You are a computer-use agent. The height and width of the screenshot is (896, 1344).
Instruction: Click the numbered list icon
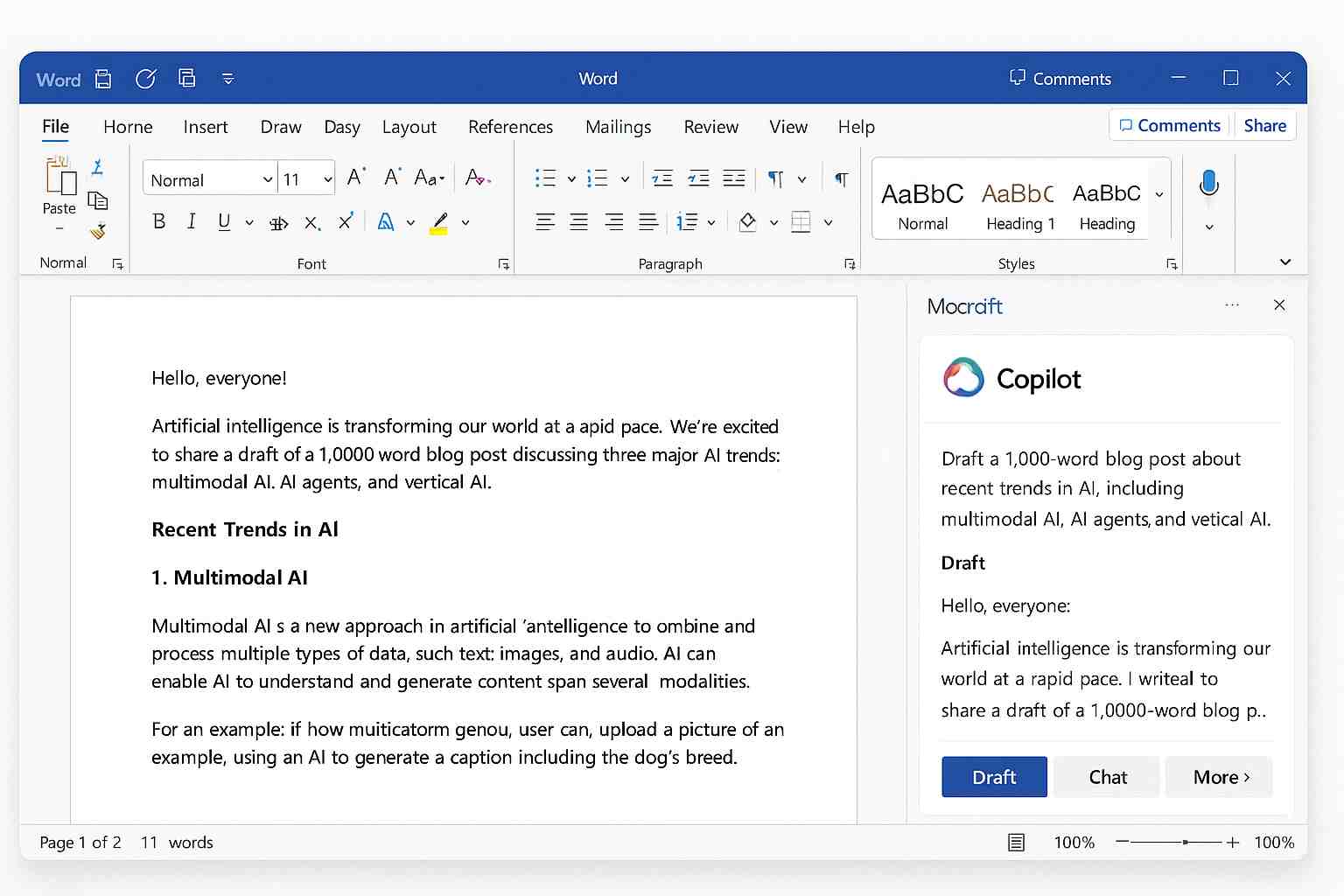pyautogui.click(x=598, y=178)
